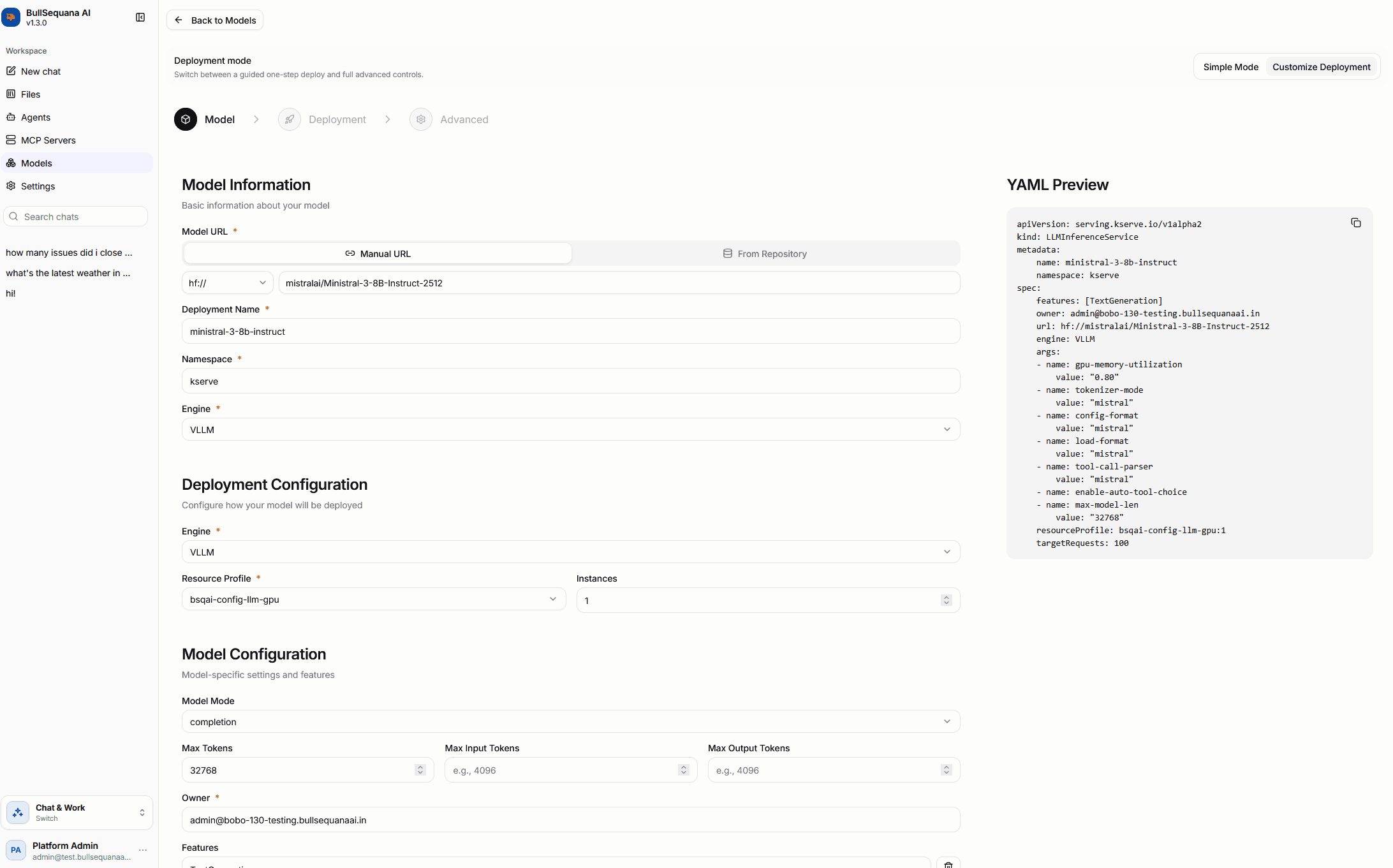
Task: Click the Search chats box
Action: point(76,217)
